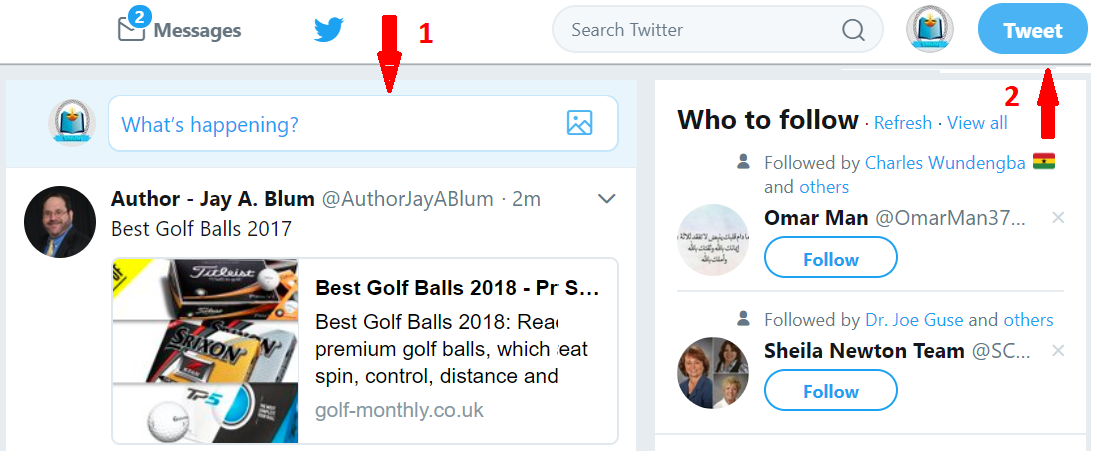
Task: Expand the tweet options chevron
Action: coord(606,199)
